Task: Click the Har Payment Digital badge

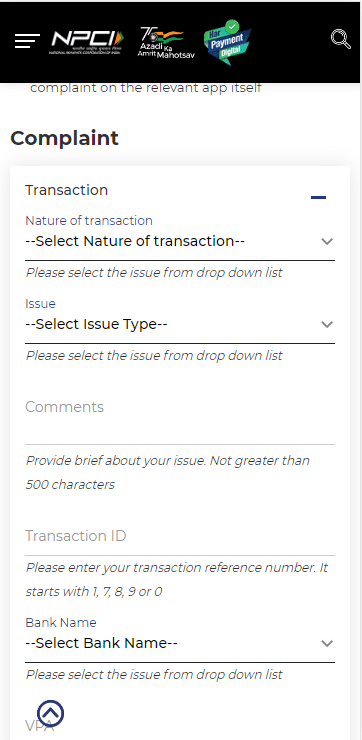Action: (227, 42)
